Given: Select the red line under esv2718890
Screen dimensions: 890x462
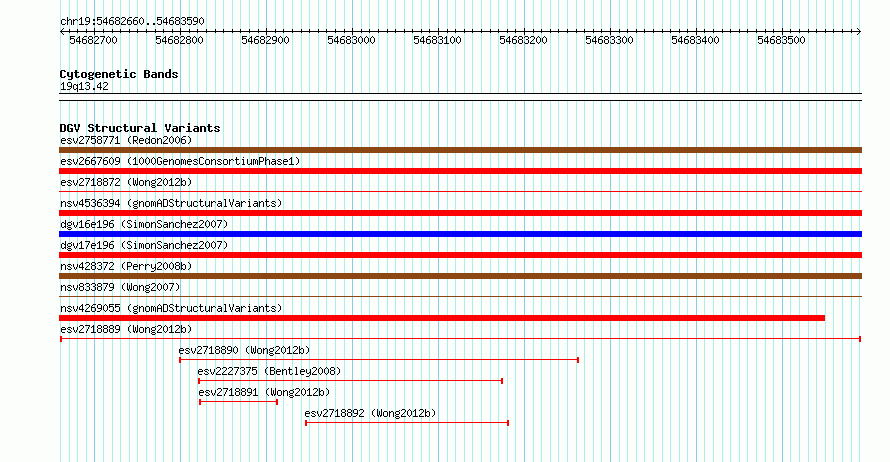Looking at the screenshot, I should point(379,360).
